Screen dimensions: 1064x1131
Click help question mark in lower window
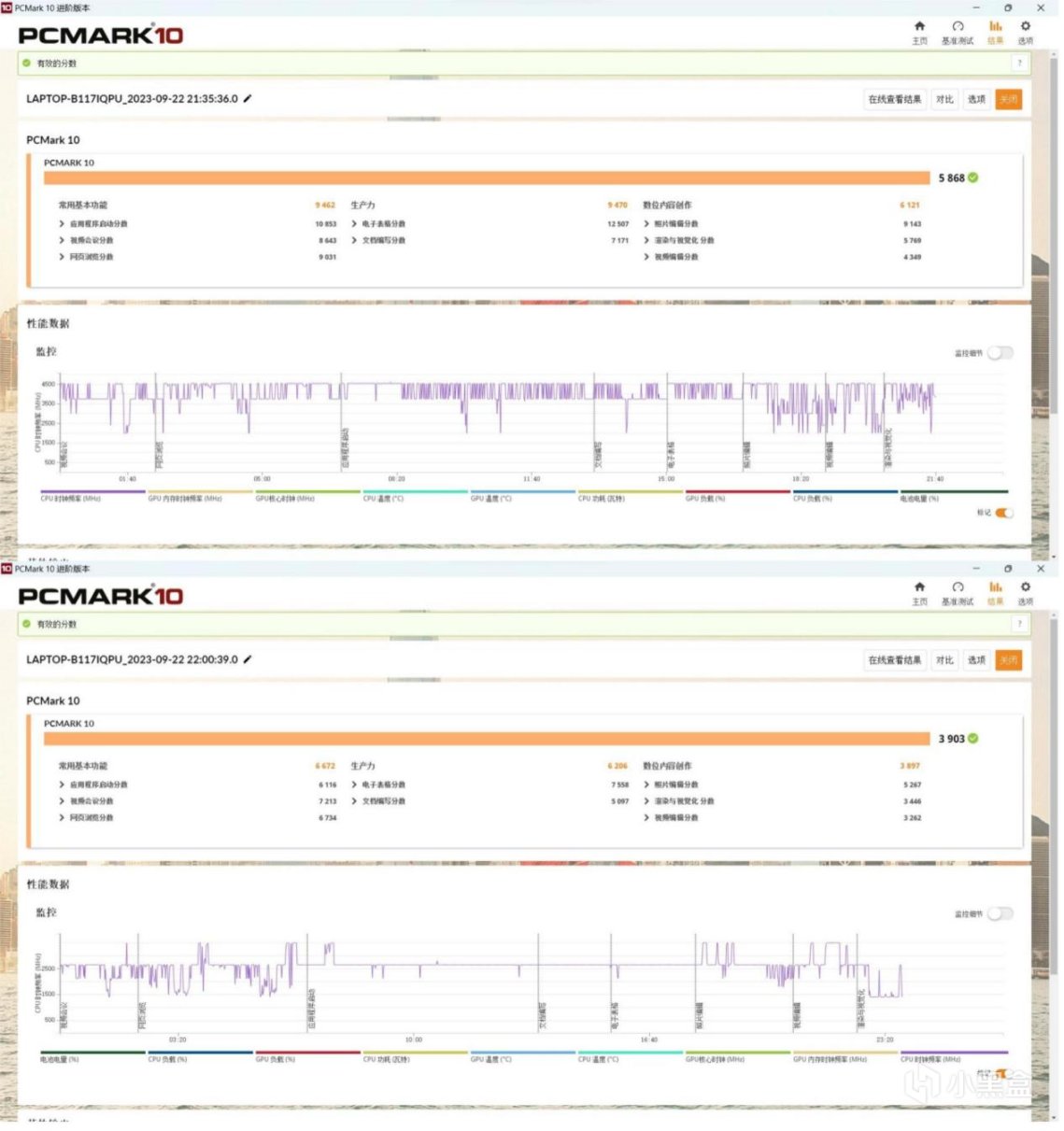point(1020,624)
